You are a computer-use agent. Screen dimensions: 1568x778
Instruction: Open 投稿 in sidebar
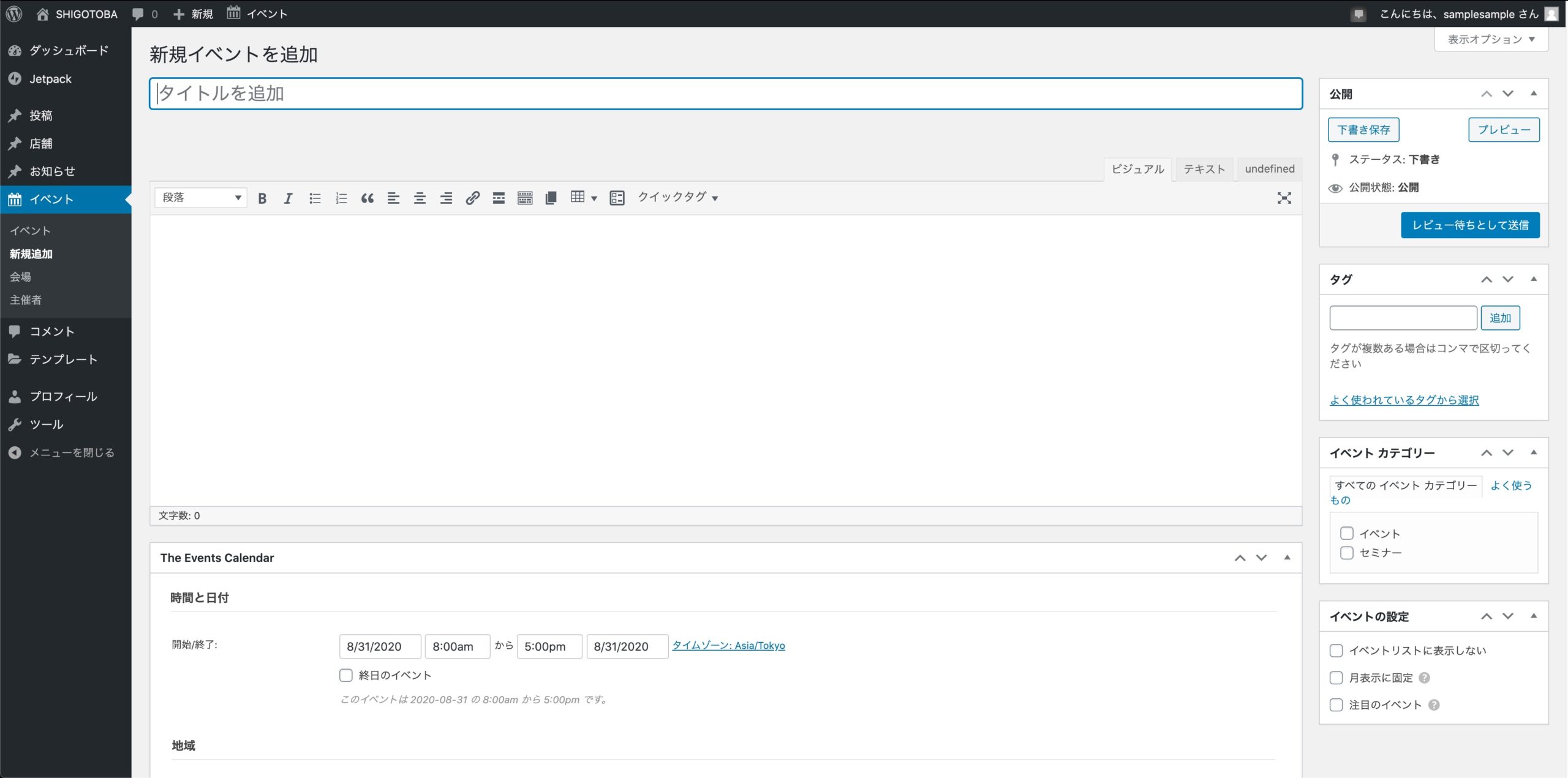point(66,115)
